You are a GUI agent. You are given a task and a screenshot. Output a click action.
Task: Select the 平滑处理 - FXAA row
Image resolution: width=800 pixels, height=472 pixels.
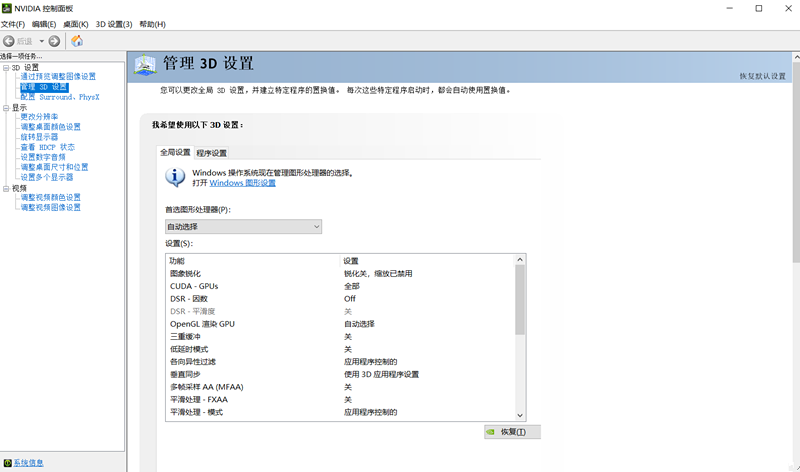coord(340,400)
